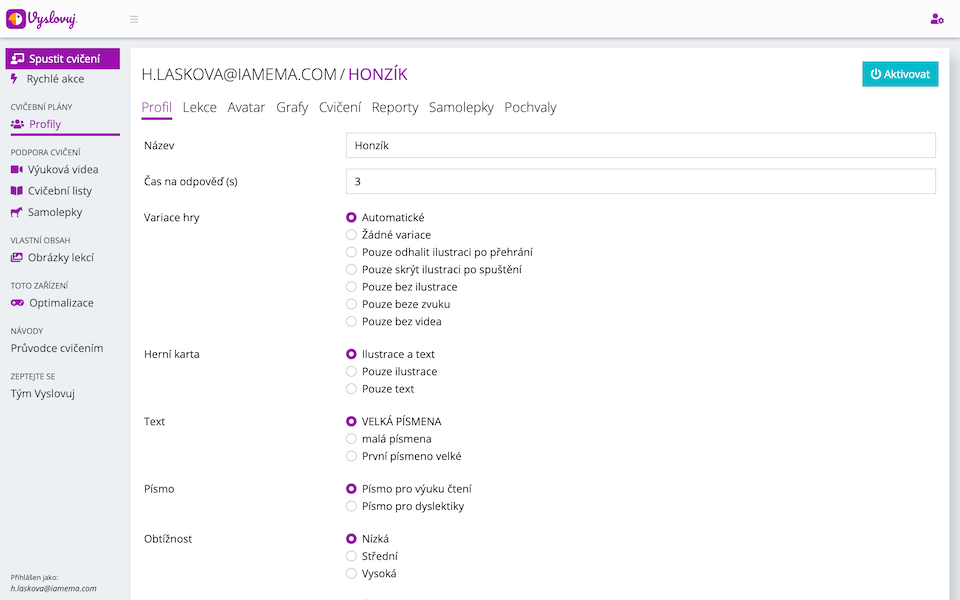
Task: Open the Grafy tab
Action: coord(292,108)
